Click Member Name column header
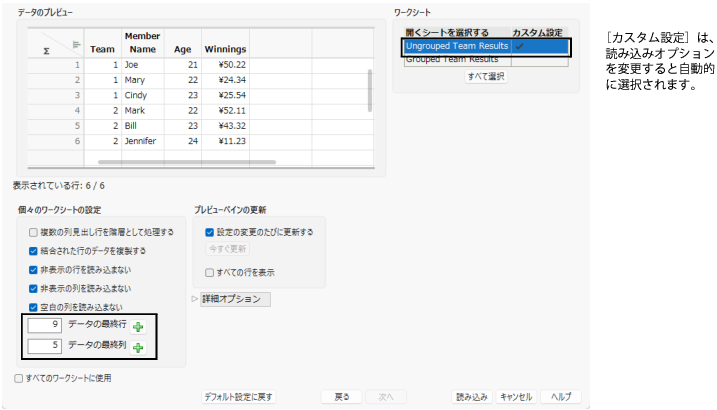This screenshot has height=410, width=717. point(143,43)
